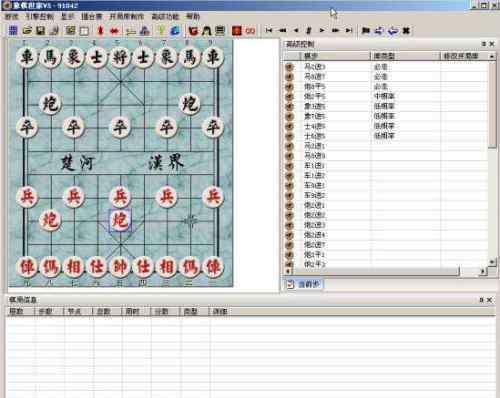Select the red 炮 piece highlighted on board
Viewport: 500px width, 398px height.
[x=120, y=220]
